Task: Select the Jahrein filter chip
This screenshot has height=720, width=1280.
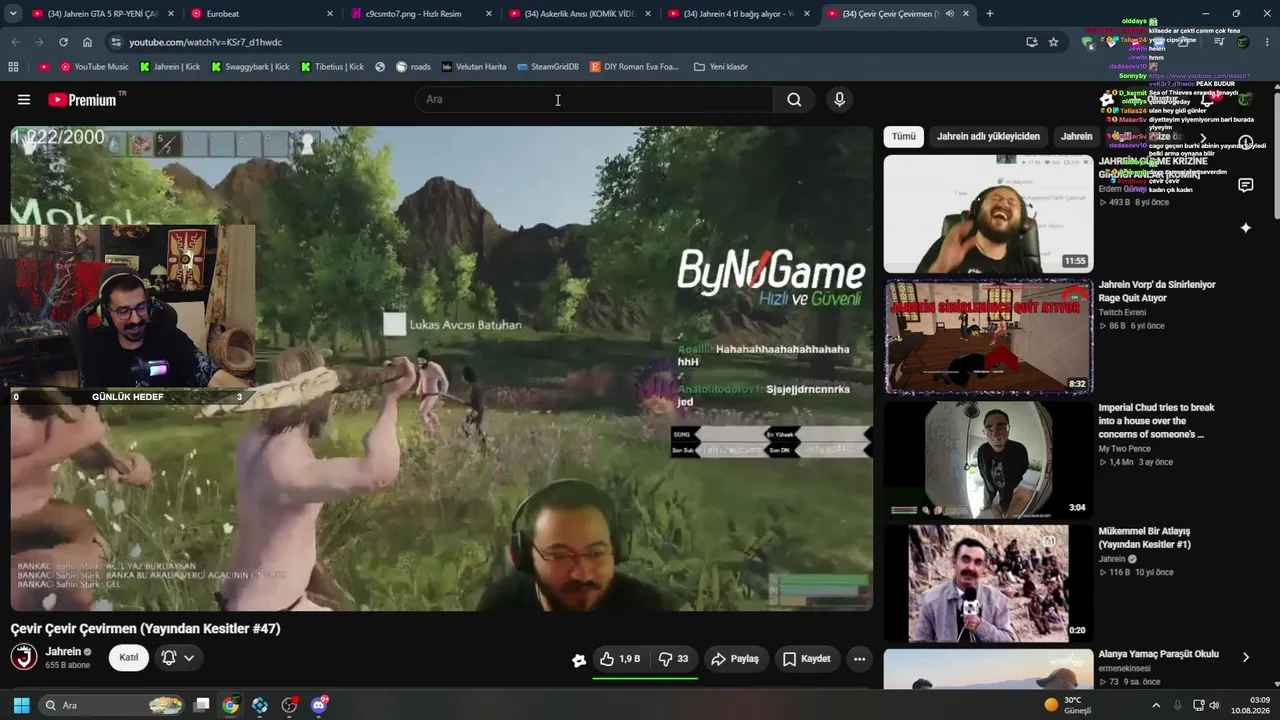Action: (1077, 136)
